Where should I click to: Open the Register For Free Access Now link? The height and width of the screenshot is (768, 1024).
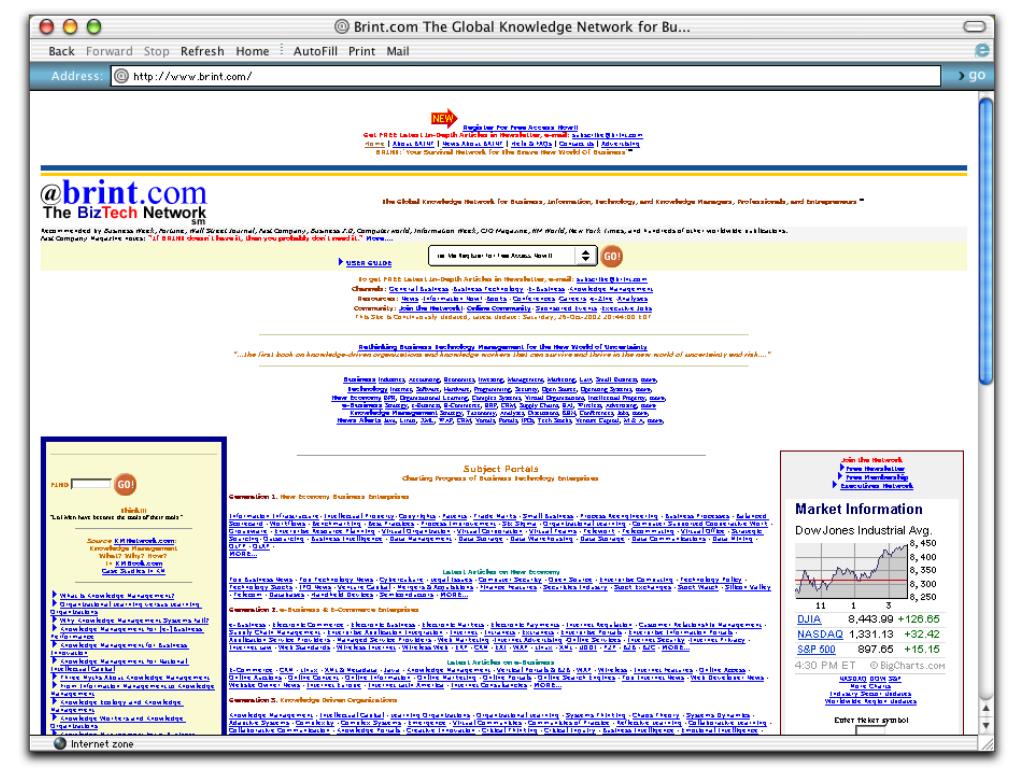[x=520, y=127]
